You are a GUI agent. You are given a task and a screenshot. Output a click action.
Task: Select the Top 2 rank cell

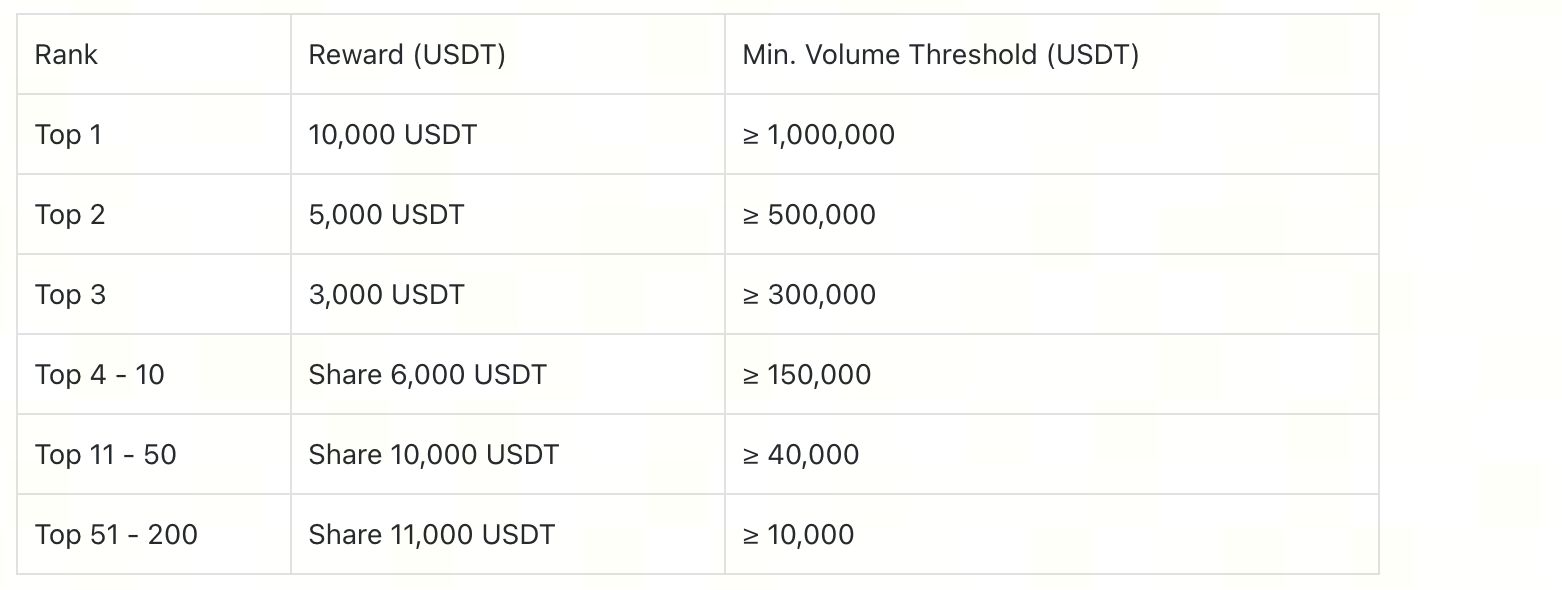tap(70, 215)
